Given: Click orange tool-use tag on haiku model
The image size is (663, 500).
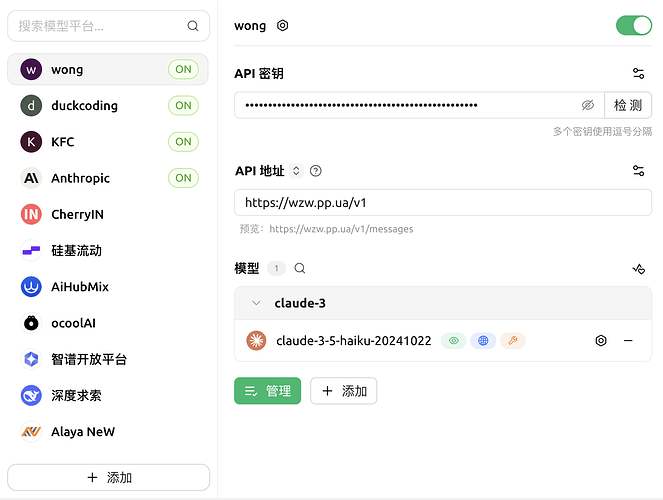Looking at the screenshot, I should pos(512,341).
